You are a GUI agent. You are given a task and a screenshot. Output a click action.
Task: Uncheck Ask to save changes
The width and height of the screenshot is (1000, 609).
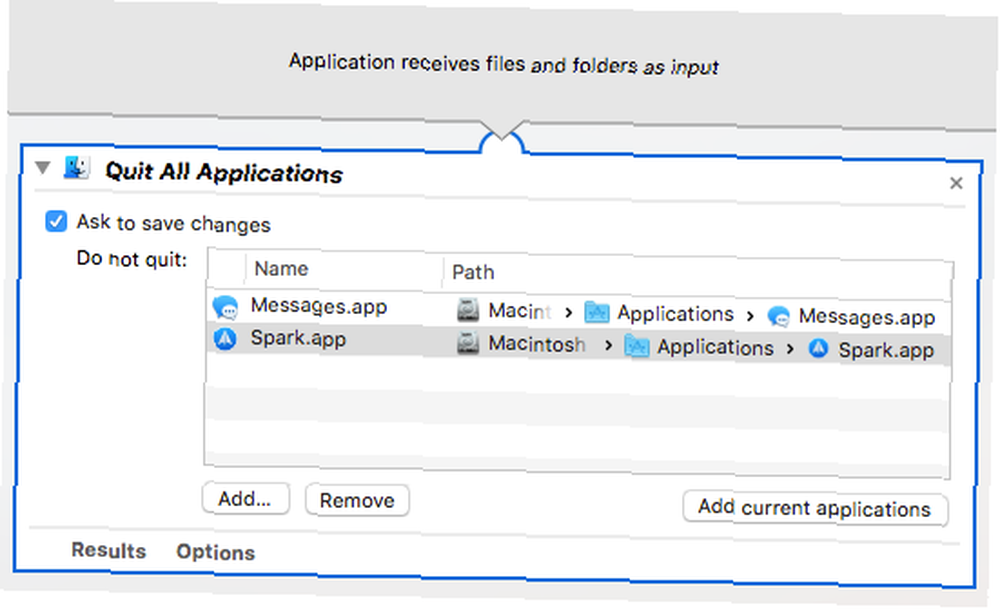56,221
